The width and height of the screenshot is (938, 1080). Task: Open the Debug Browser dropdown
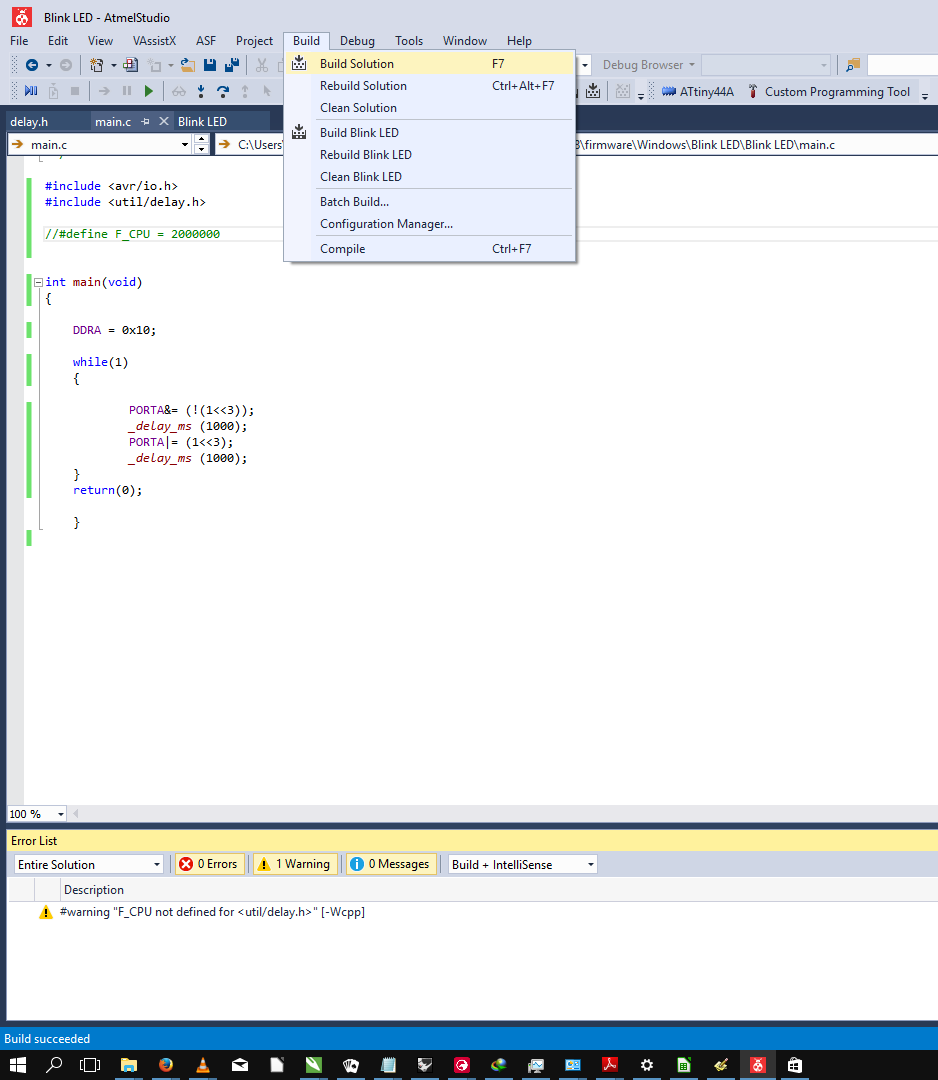(648, 65)
